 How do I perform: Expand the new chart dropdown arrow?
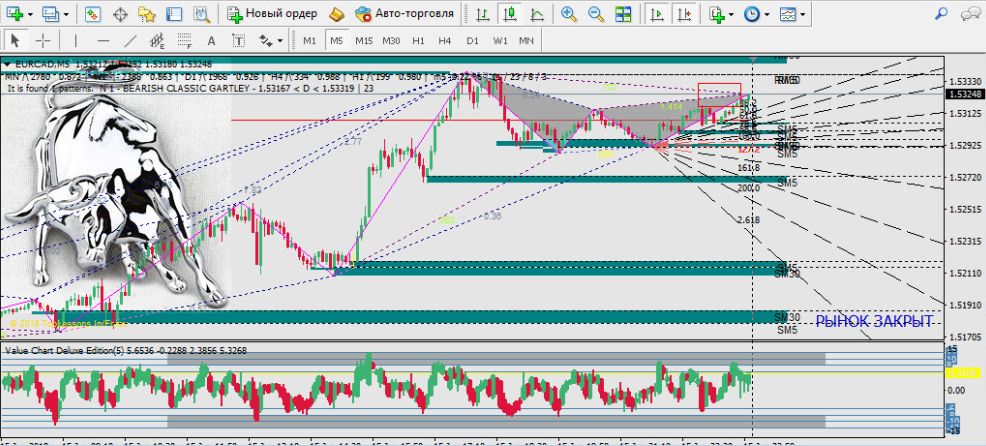[30, 14]
